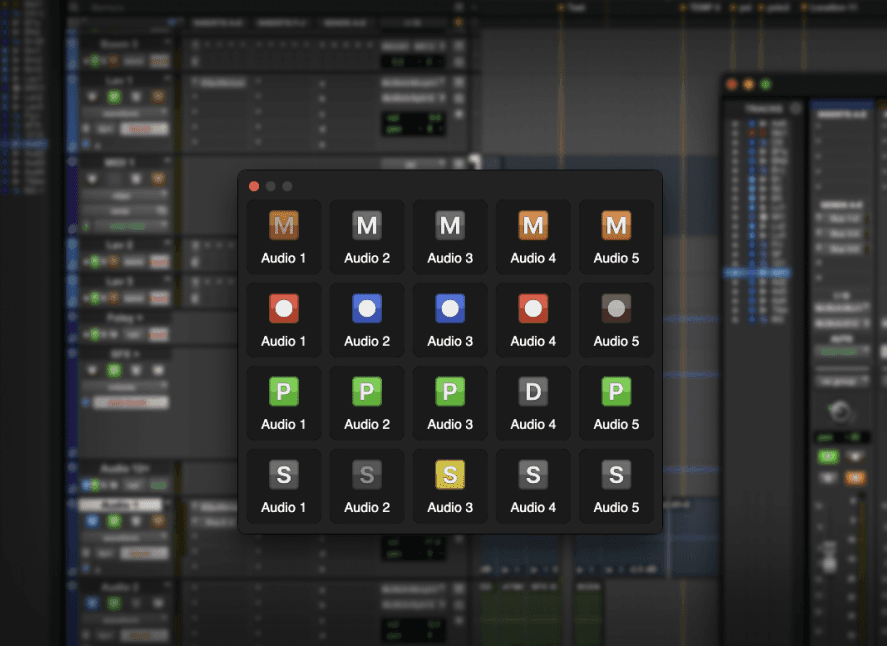Solo Audio 5 track
Image resolution: width=887 pixels, height=646 pixels.
[x=616, y=475]
